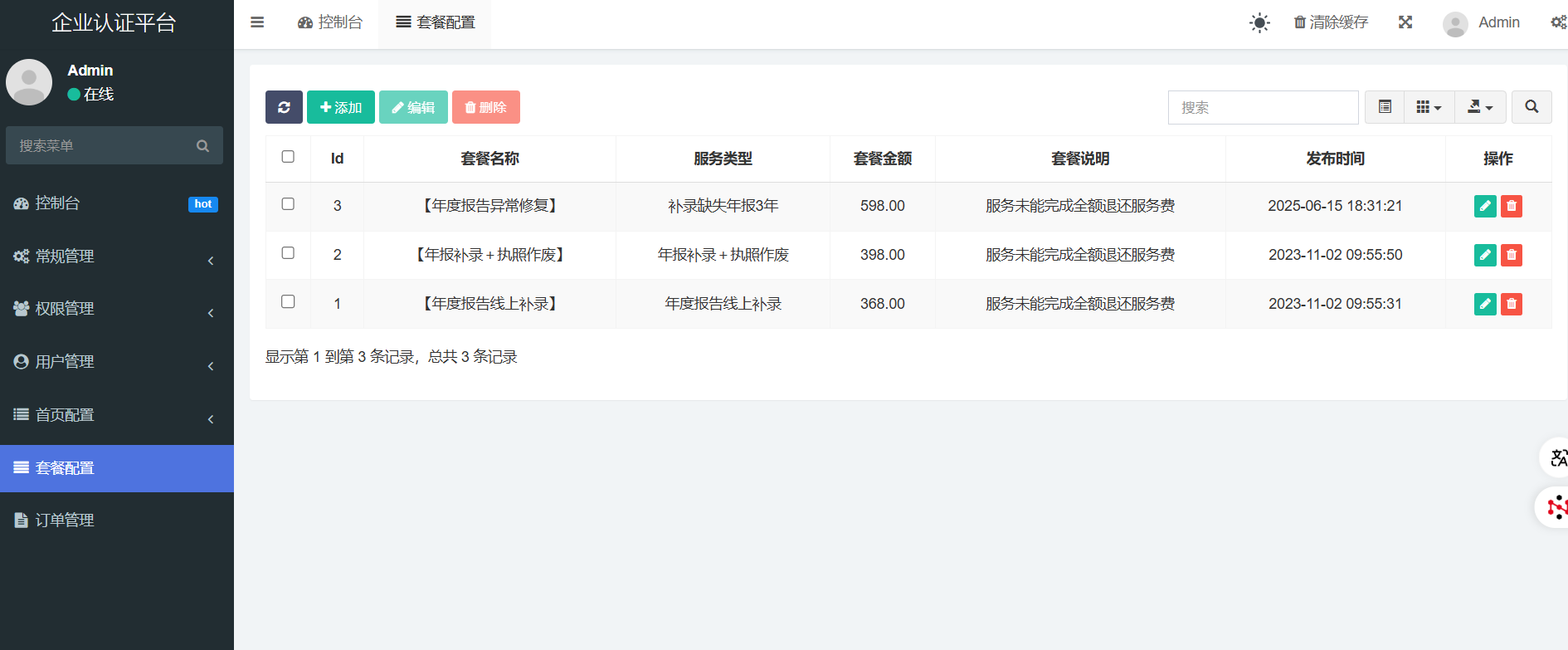Check the checkbox for row Id 1

288,302
